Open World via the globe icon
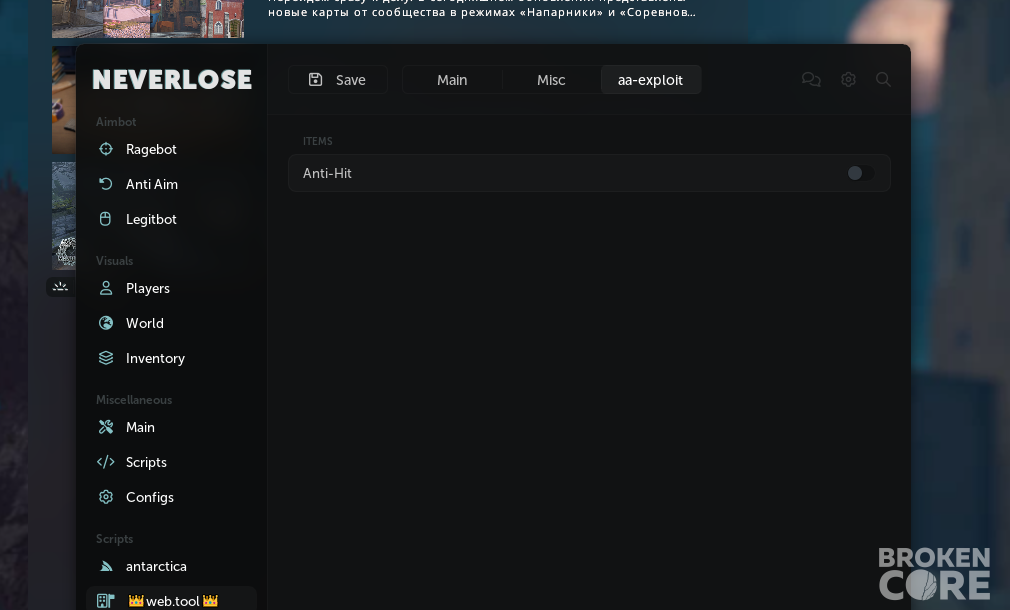The image size is (1010, 610). tap(106, 323)
